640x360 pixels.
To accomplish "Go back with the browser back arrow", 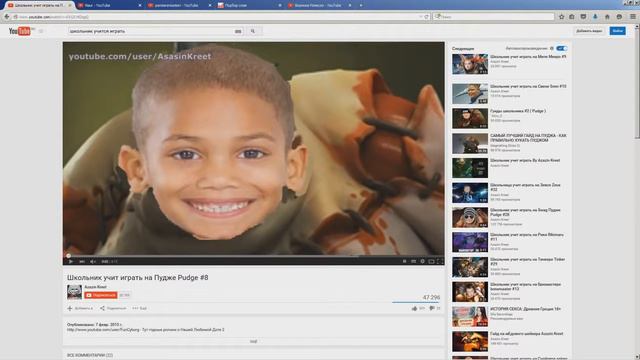I will [7, 17].
